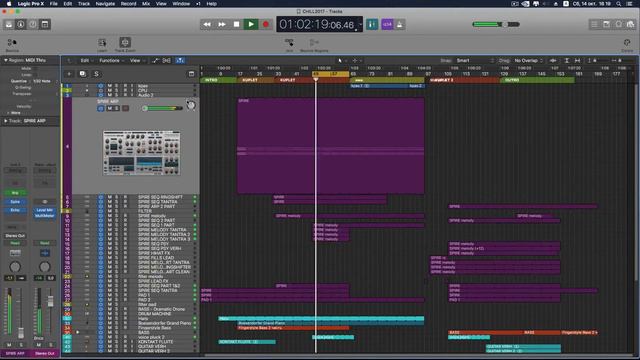This screenshot has width=640, height=360.
Task: Toggle the SPIRE ARP track power button
Action: (101, 108)
